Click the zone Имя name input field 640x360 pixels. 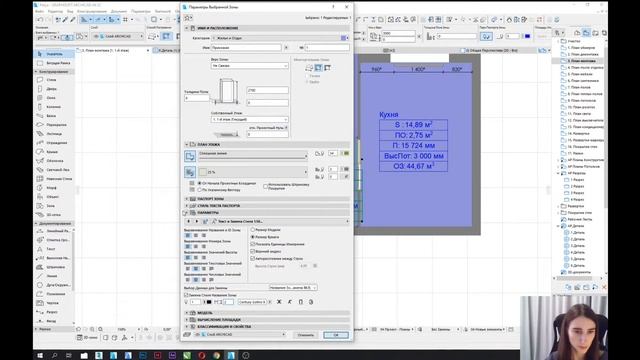[x=246, y=48]
